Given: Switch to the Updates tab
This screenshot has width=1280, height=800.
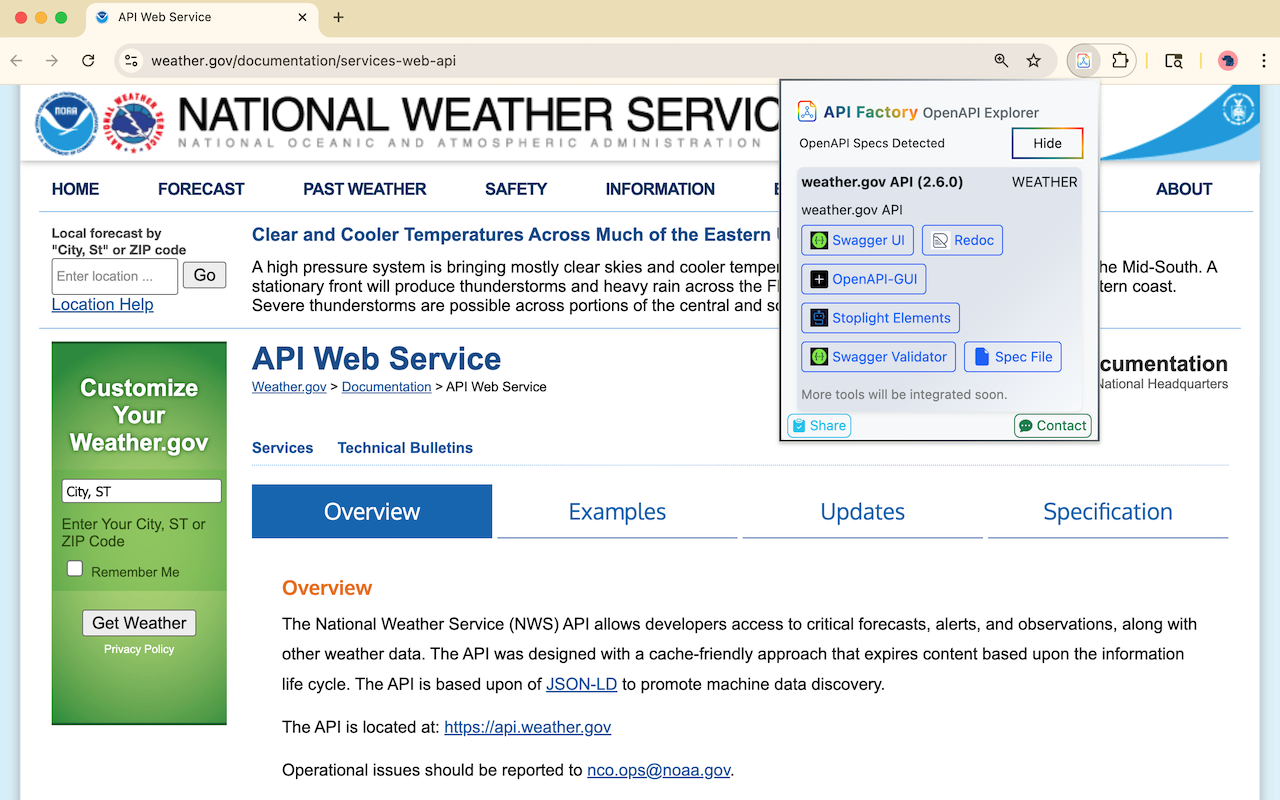Looking at the screenshot, I should (862, 511).
